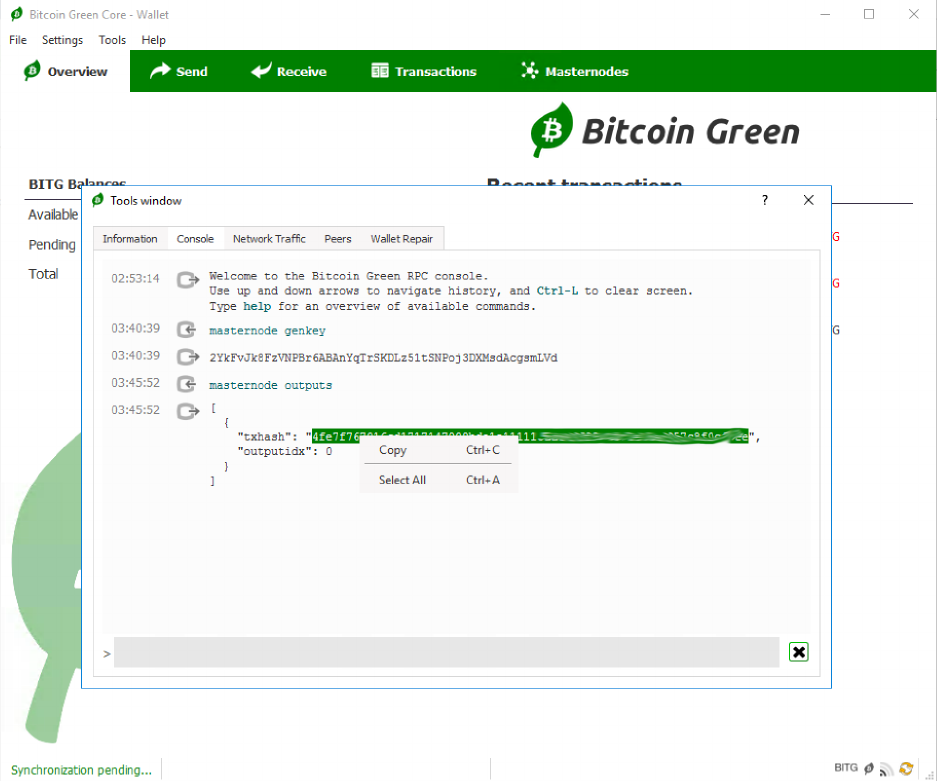The height and width of the screenshot is (781, 937).
Task: Click the Tools window leaf icon
Action: 98,200
